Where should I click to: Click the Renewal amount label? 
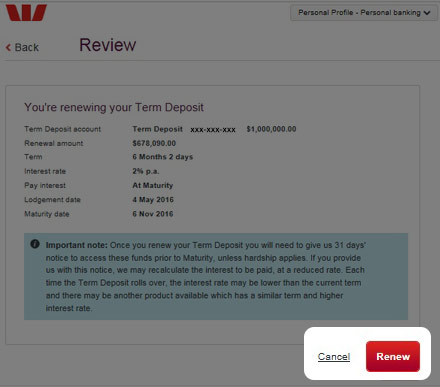tap(54, 143)
